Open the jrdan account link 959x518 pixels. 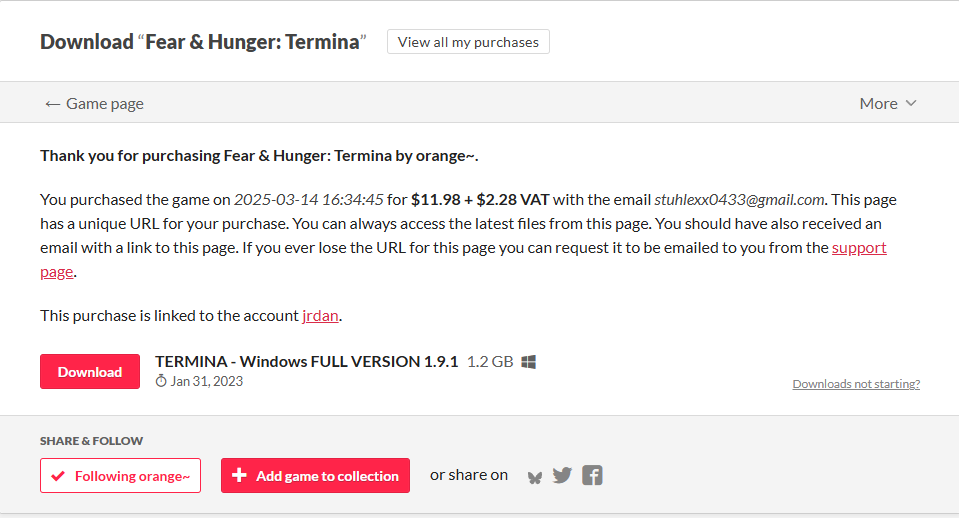click(320, 316)
